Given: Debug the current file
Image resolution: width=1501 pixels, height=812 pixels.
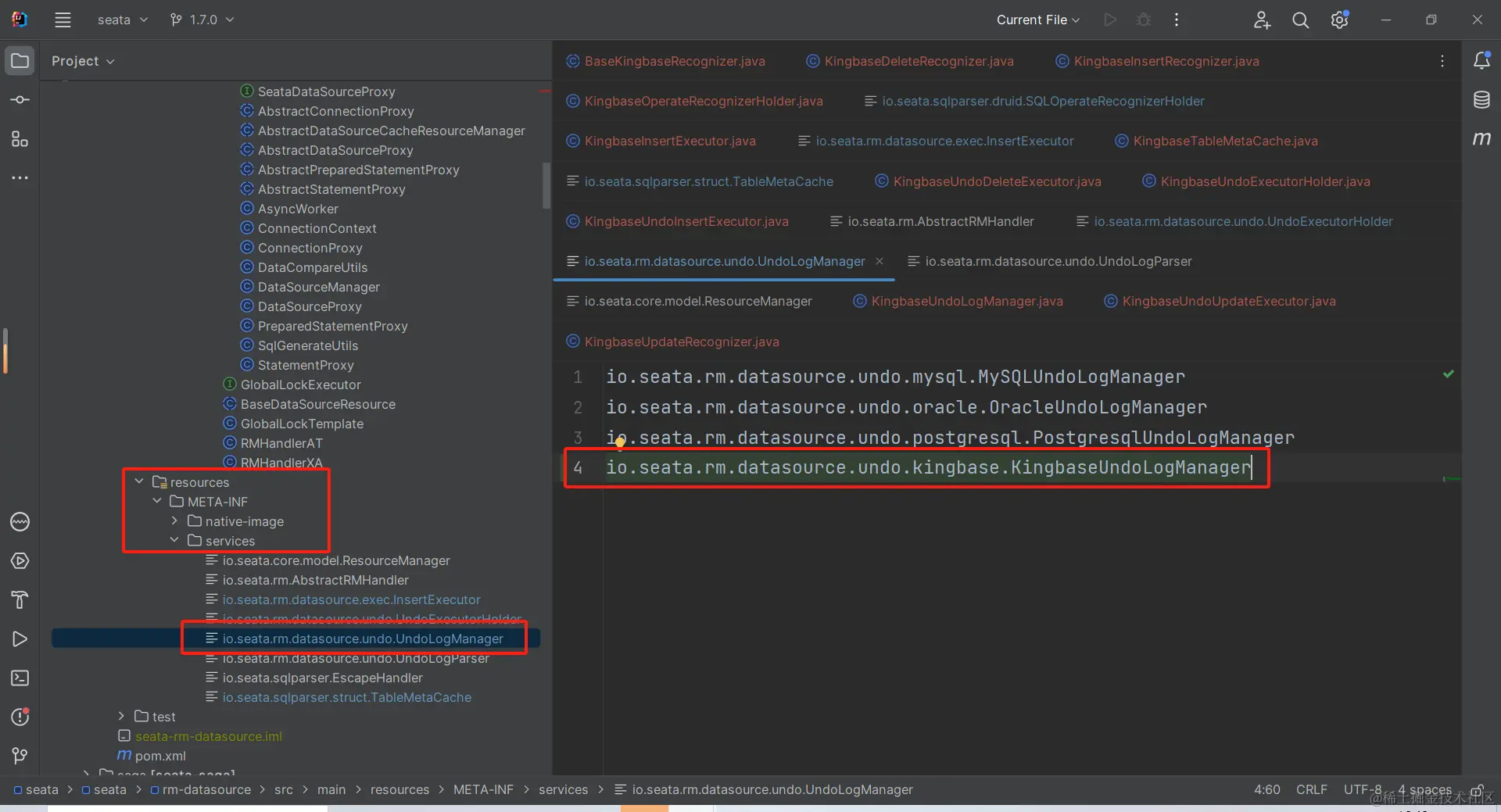Looking at the screenshot, I should pos(1144,20).
